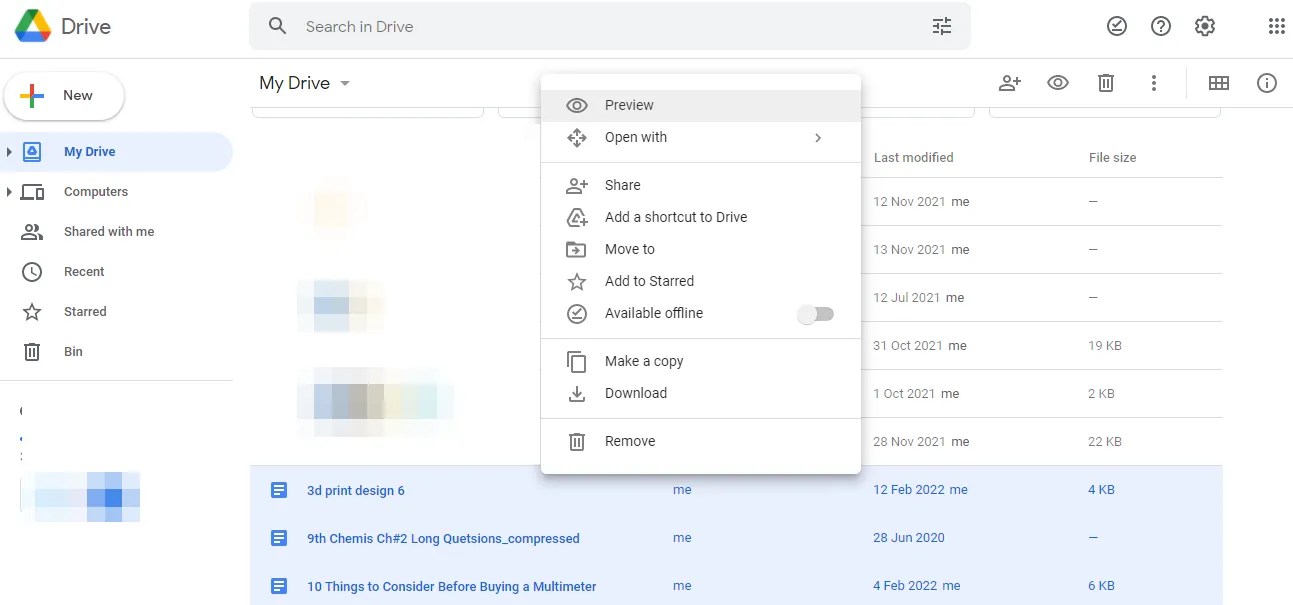This screenshot has height=605, width=1293.
Task: Expand the Computers section in the sidebar
Action: tap(8, 191)
